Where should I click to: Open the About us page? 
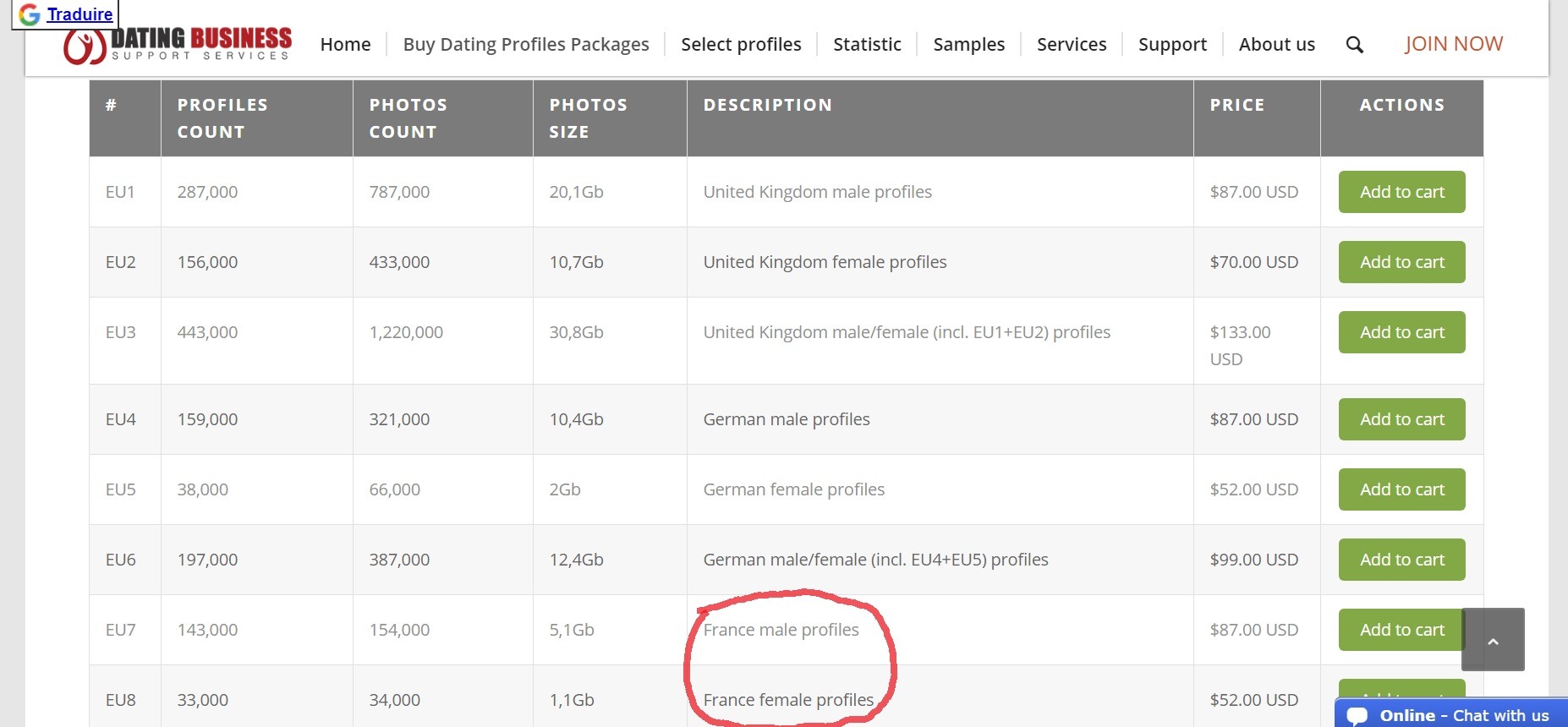(x=1276, y=45)
